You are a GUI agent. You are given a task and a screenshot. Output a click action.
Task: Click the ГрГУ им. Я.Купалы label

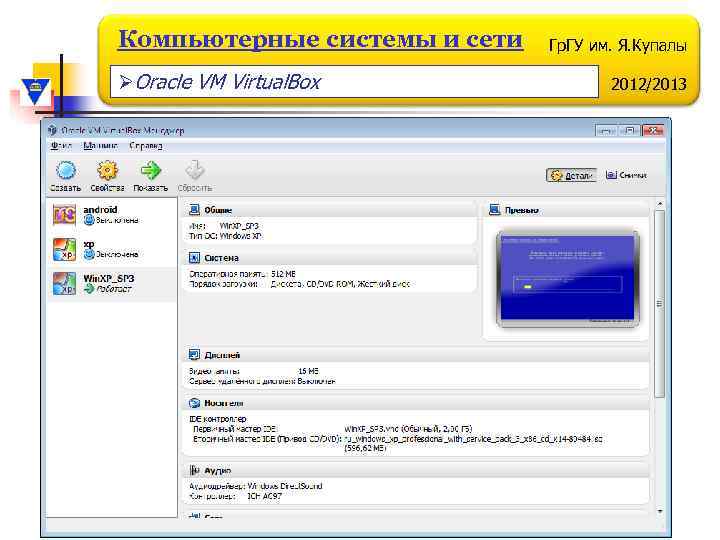tap(618, 45)
